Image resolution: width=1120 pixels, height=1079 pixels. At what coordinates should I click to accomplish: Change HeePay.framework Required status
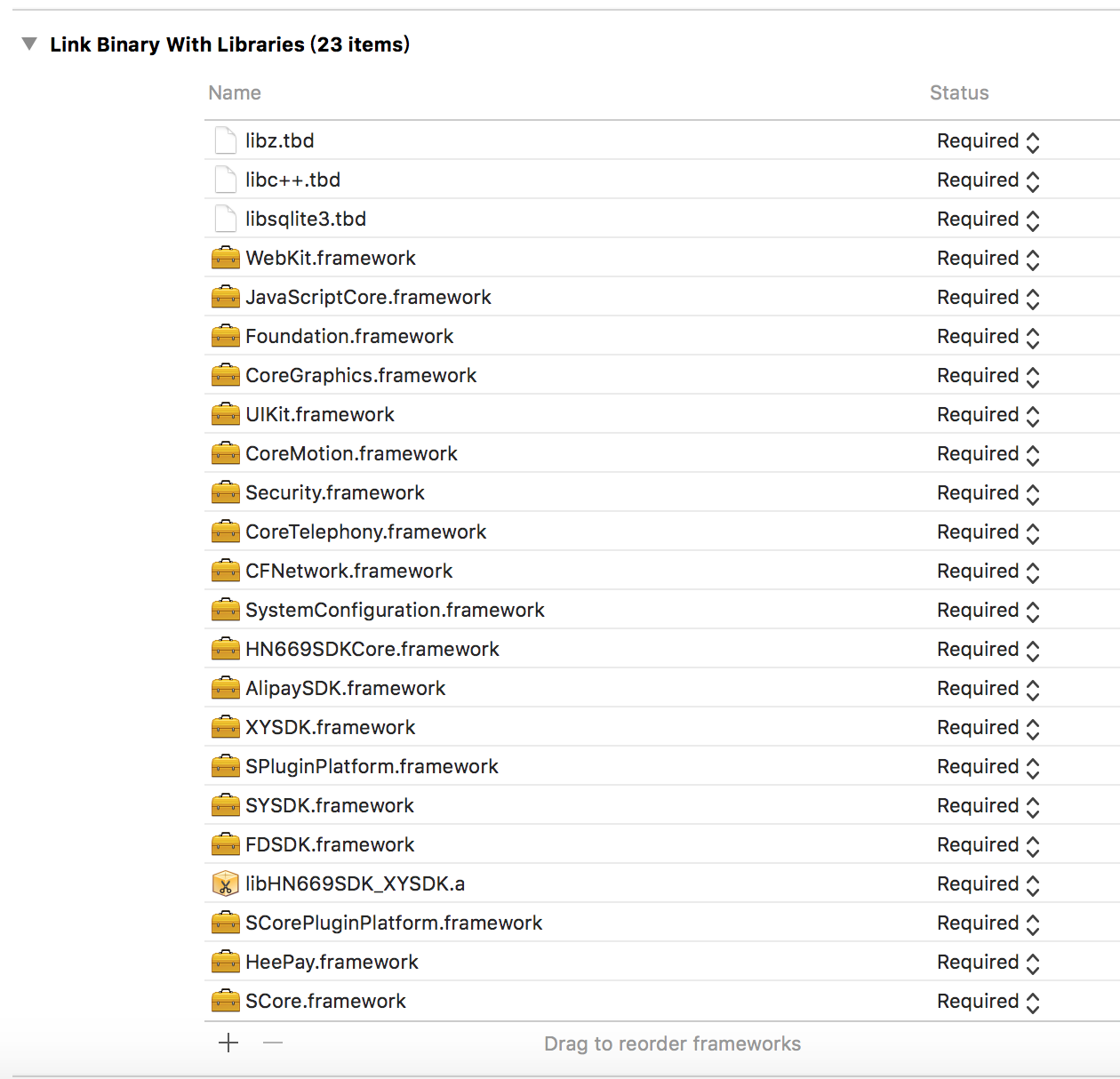tap(988, 963)
